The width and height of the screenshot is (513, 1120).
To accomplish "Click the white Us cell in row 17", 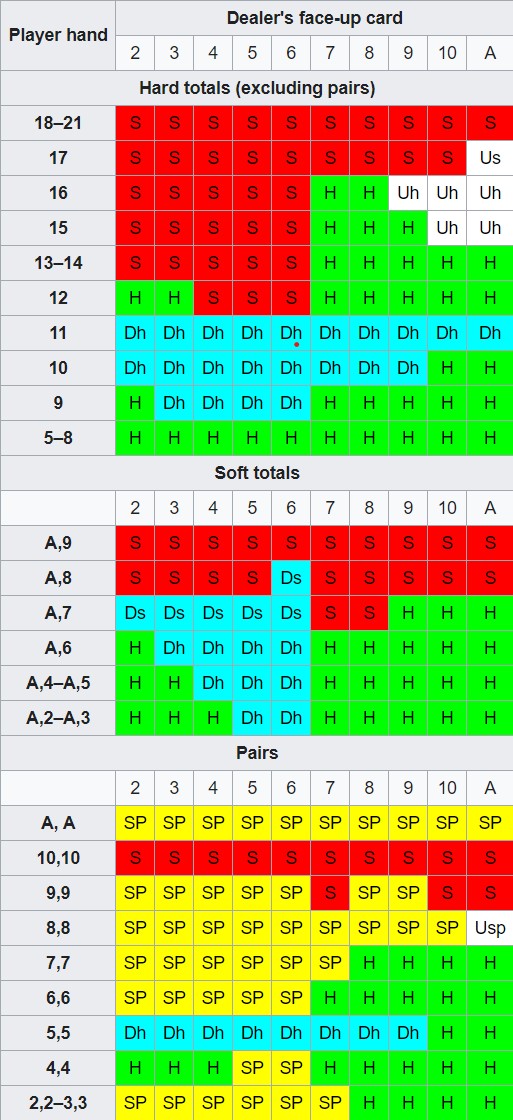I will pos(490,158).
